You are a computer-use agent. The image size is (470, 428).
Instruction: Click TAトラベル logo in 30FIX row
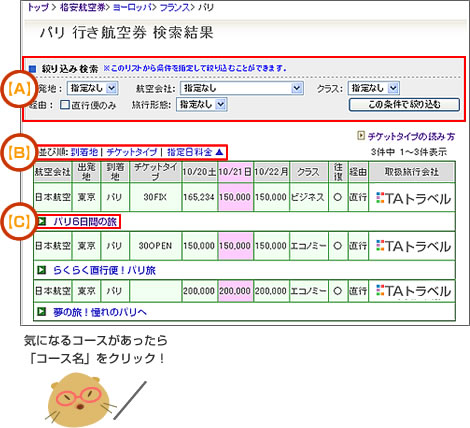[x=413, y=198]
